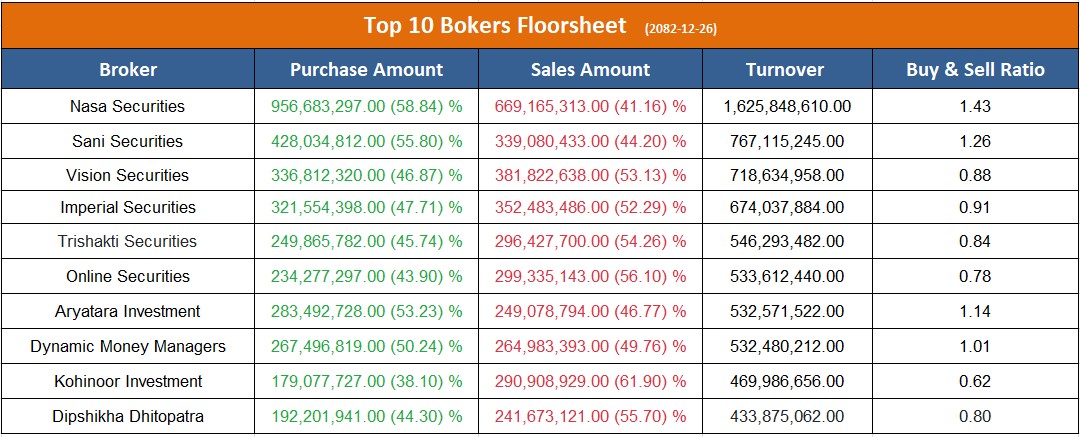Click Kohinoor Investment's 0.62 ratio cell

pos(975,381)
